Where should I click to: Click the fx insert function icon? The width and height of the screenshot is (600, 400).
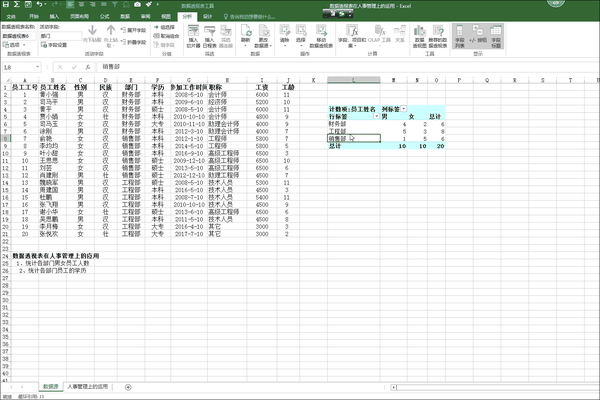(x=88, y=67)
